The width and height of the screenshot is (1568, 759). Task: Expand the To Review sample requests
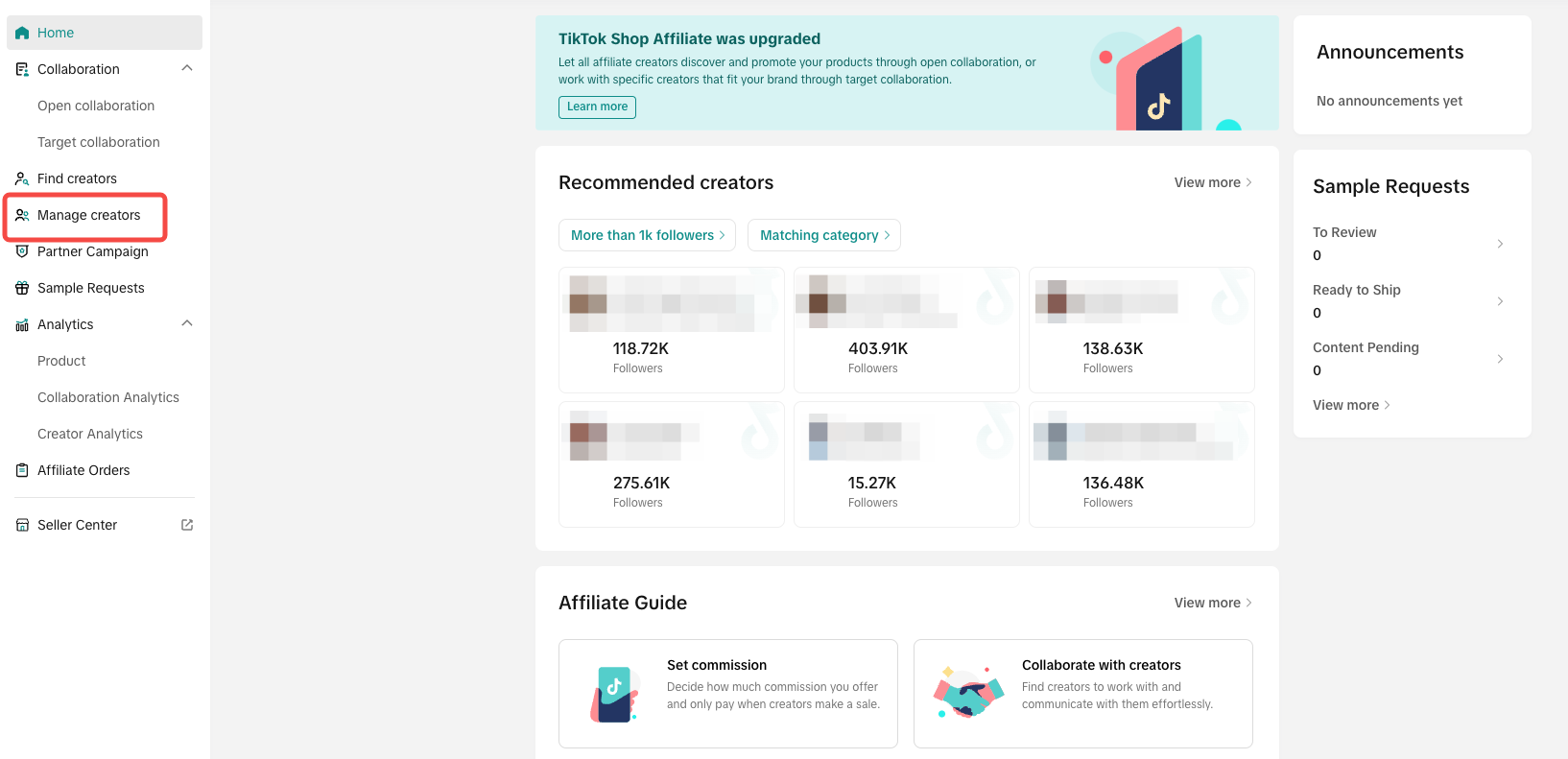(x=1500, y=244)
